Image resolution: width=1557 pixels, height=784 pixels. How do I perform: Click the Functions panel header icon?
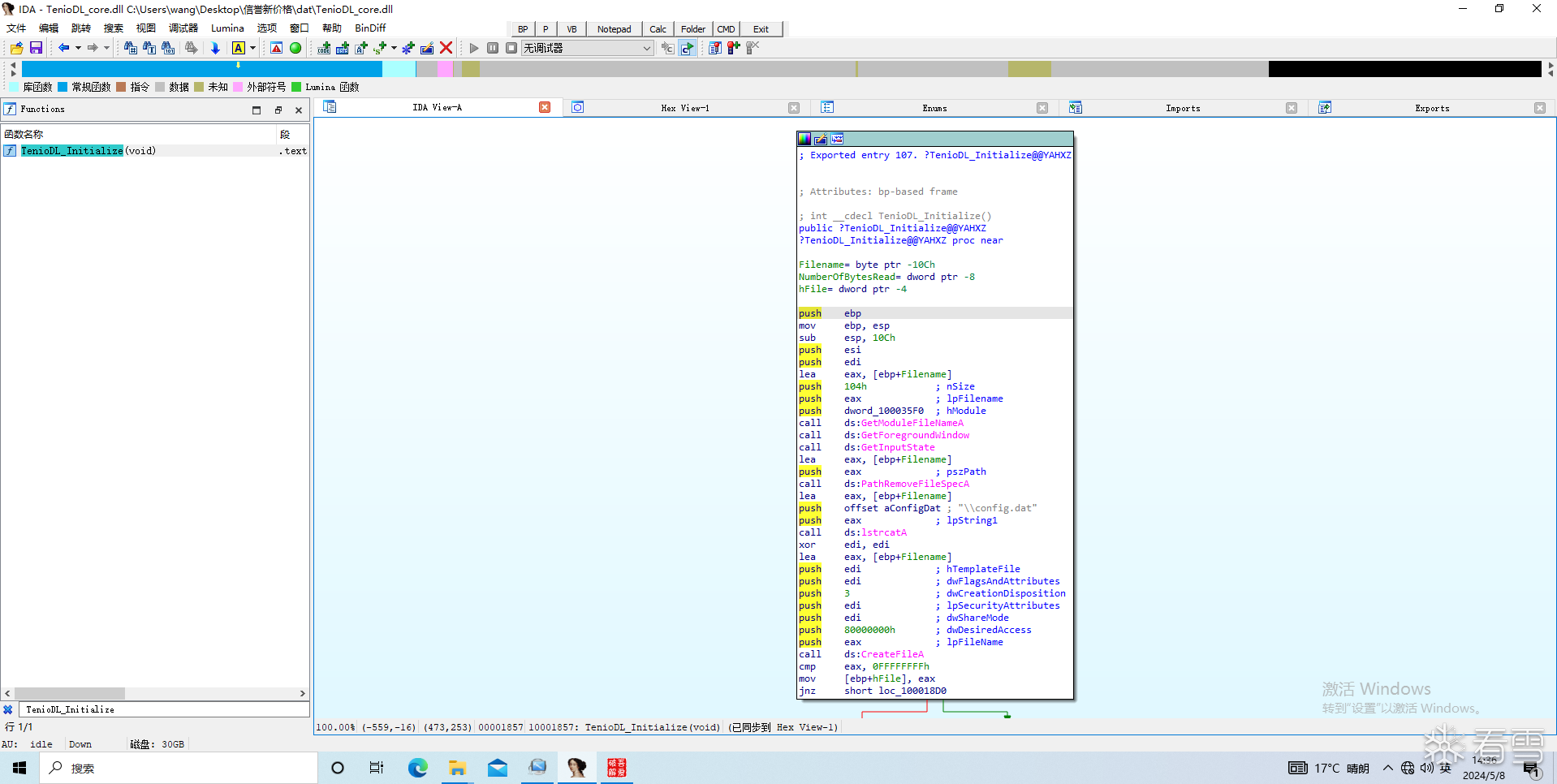[10, 109]
